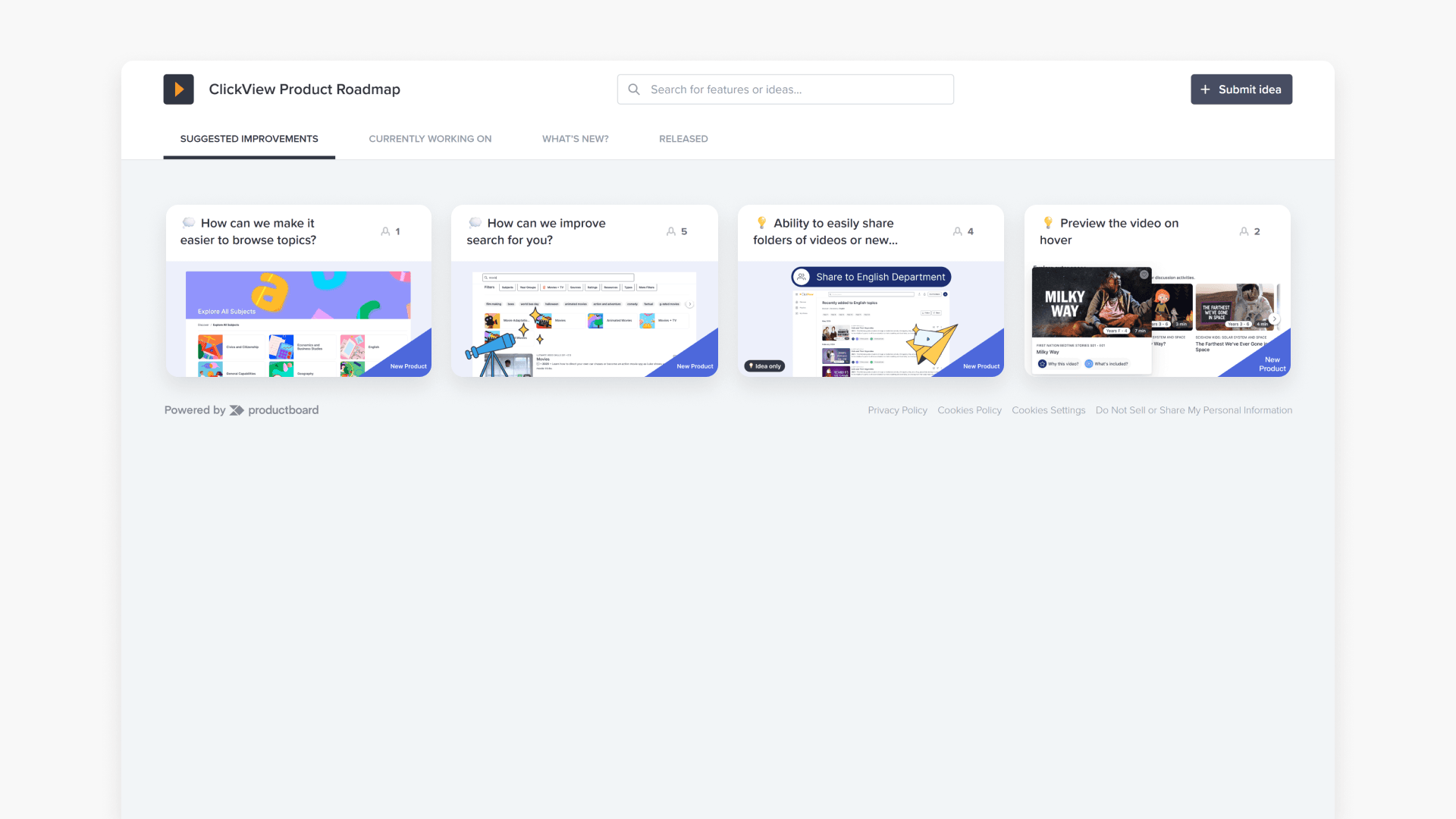Click the lightbulb icon on Preview video on hover card
Screen dimensions: 1456x819
point(1048,223)
